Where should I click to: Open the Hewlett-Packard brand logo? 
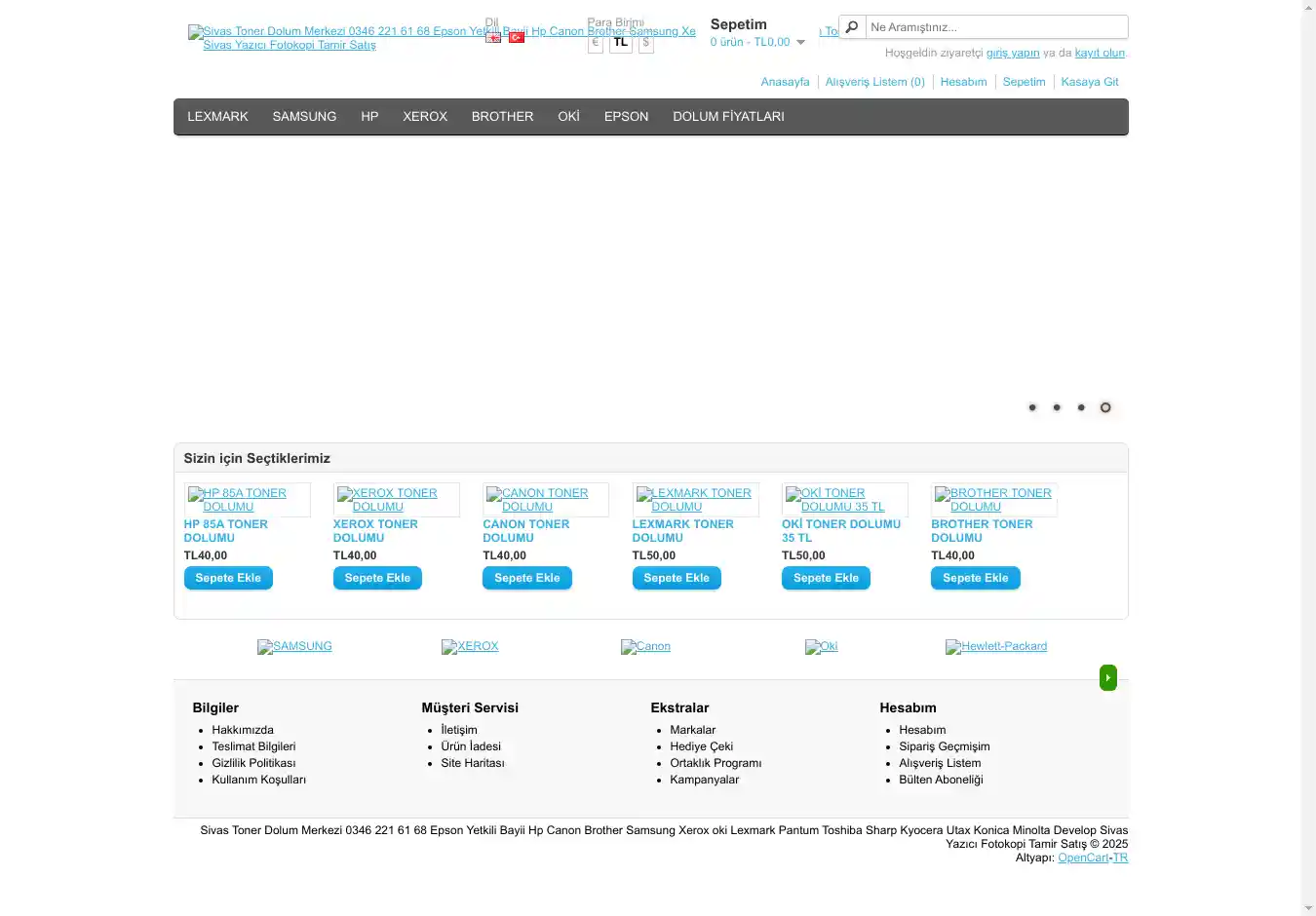995,647
